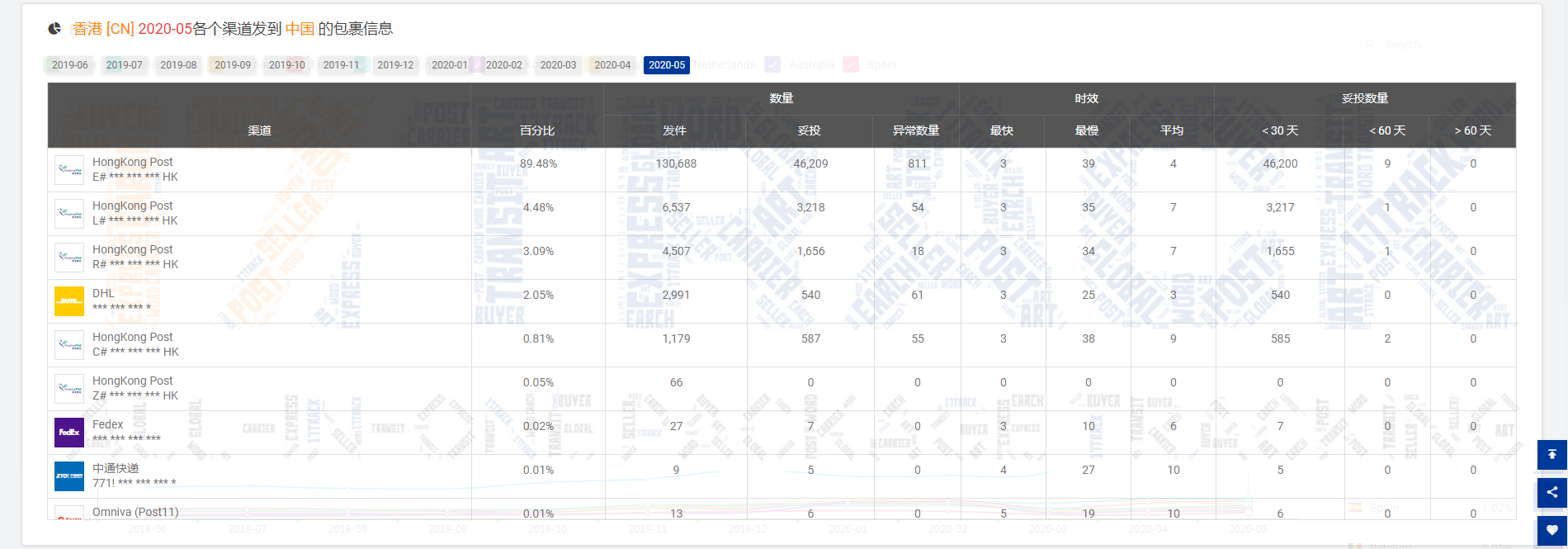The height and width of the screenshot is (549, 1568).
Task: Click the ZTO 中通快递 carrier logo
Action: 69,476
